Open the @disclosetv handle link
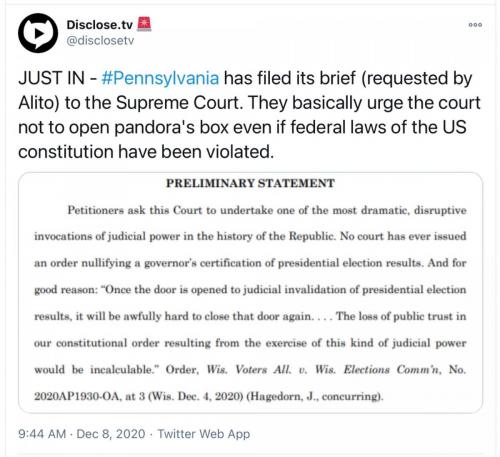The width and height of the screenshot is (500, 457). (100, 40)
